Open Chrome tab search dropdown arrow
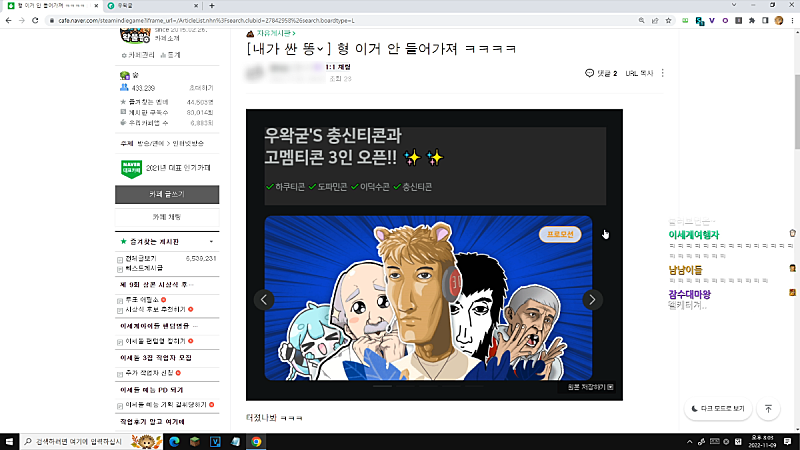This screenshot has height=450, width=800. click(x=734, y=5)
